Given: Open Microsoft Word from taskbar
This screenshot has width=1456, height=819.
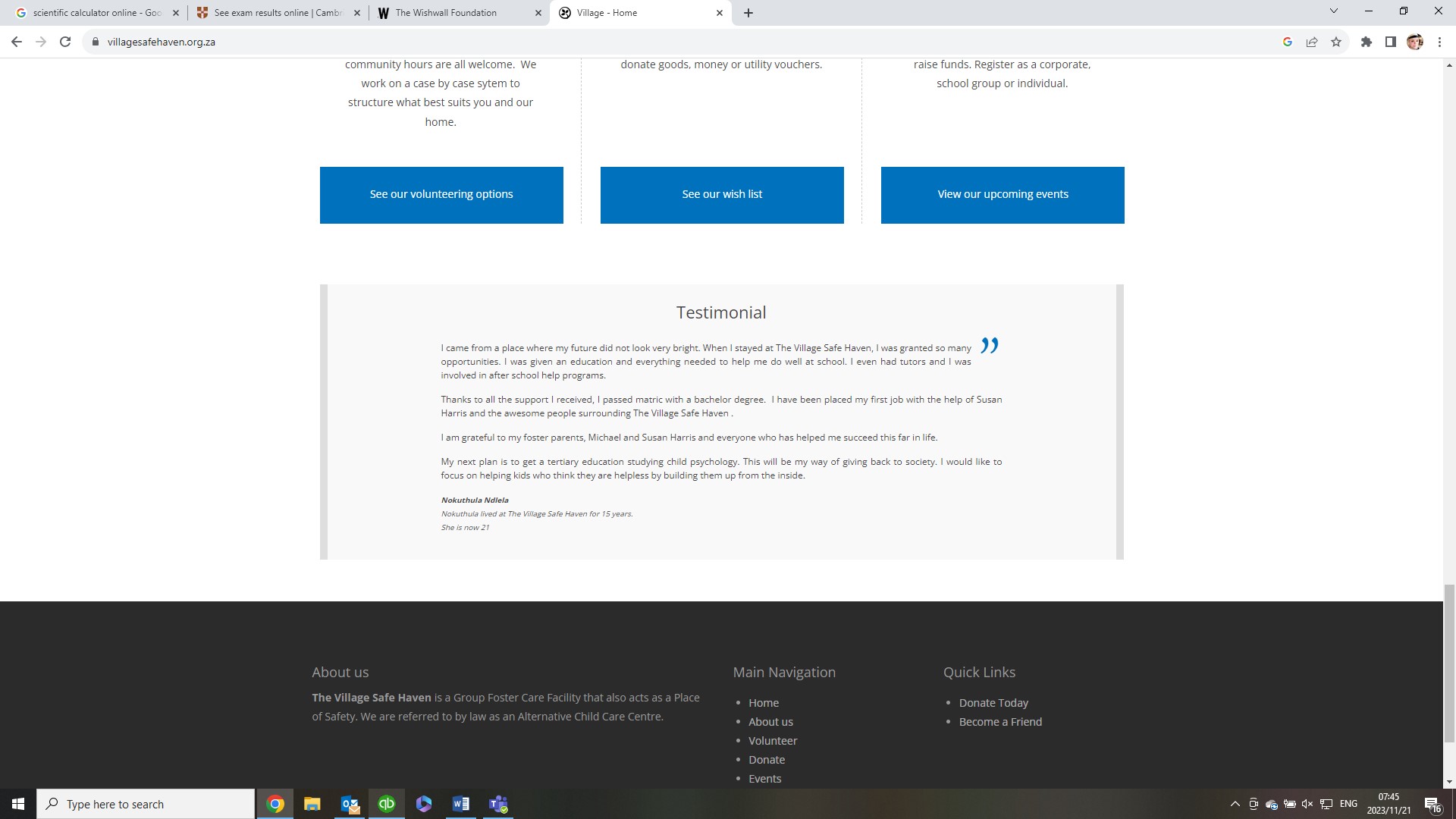Looking at the screenshot, I should point(460,804).
